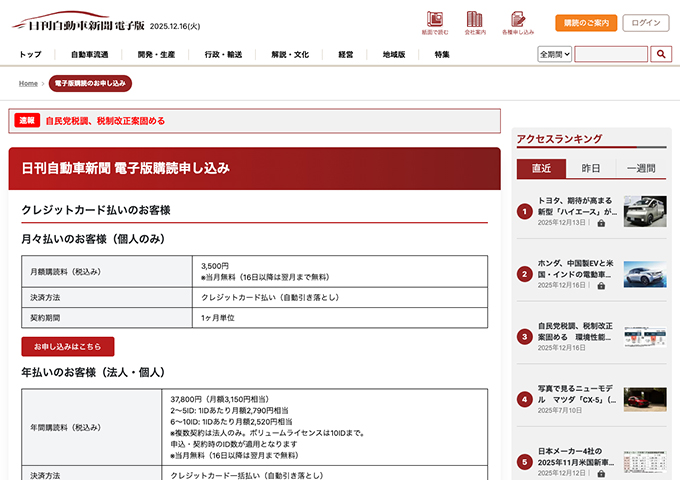Click the アクセスランキング heading

click(559, 139)
